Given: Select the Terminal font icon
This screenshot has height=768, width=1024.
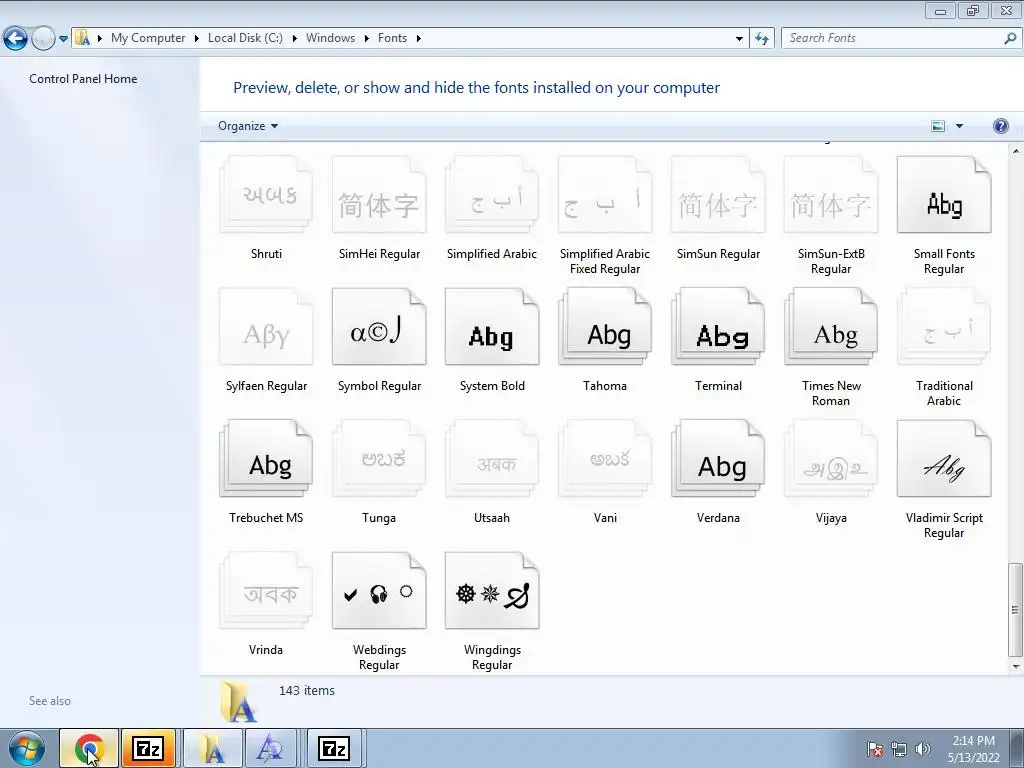Looking at the screenshot, I should 718,326.
